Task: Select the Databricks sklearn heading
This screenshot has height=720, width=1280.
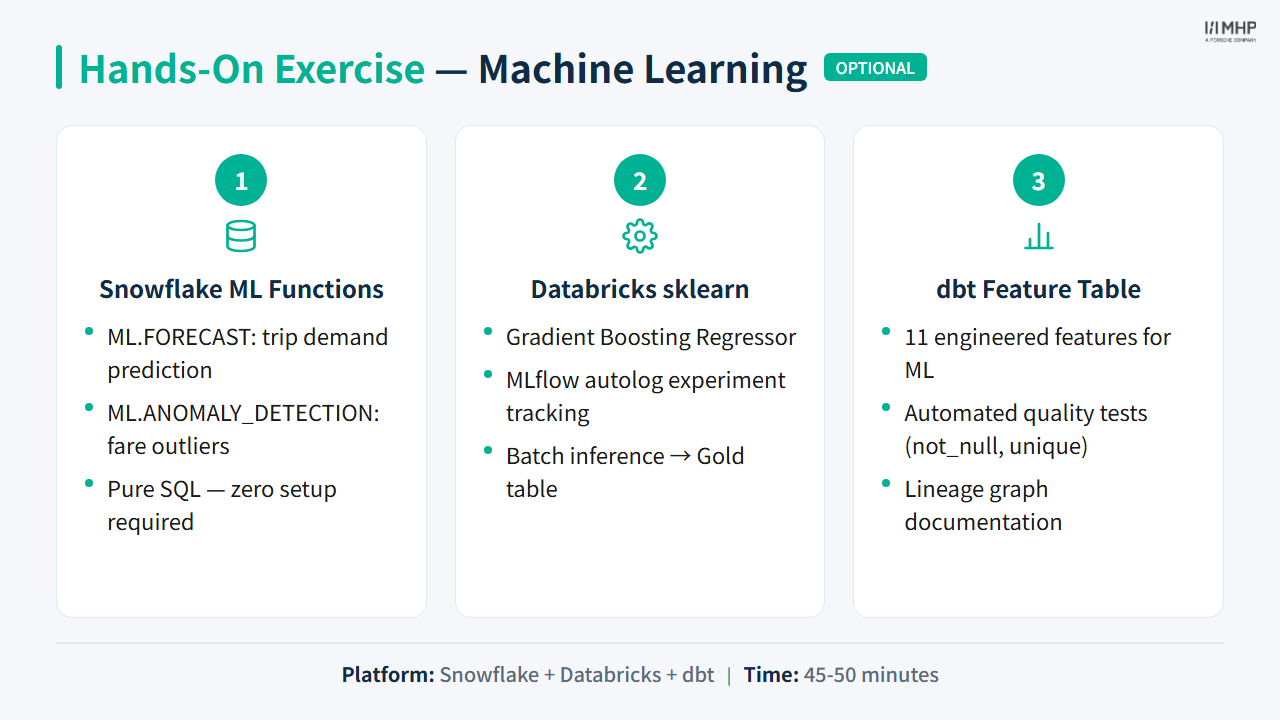Action: tap(640, 290)
